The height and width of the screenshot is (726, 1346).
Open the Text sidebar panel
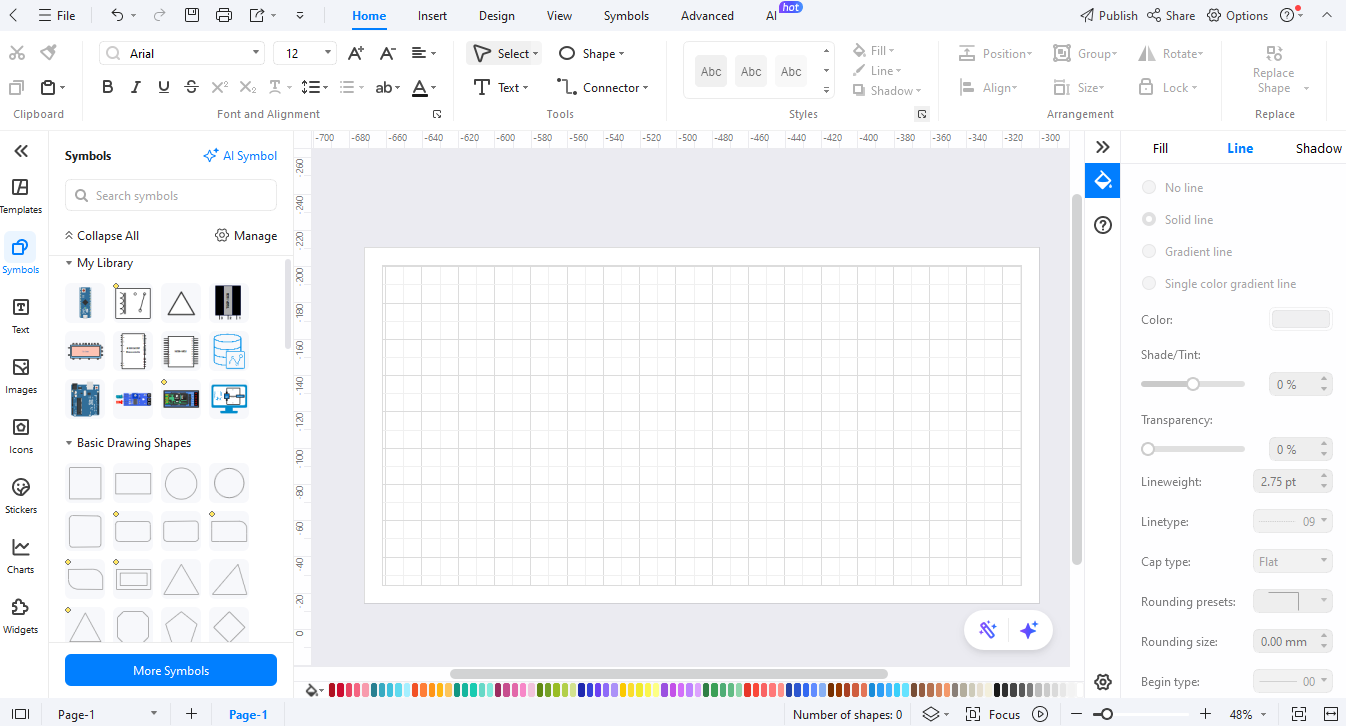point(20,315)
